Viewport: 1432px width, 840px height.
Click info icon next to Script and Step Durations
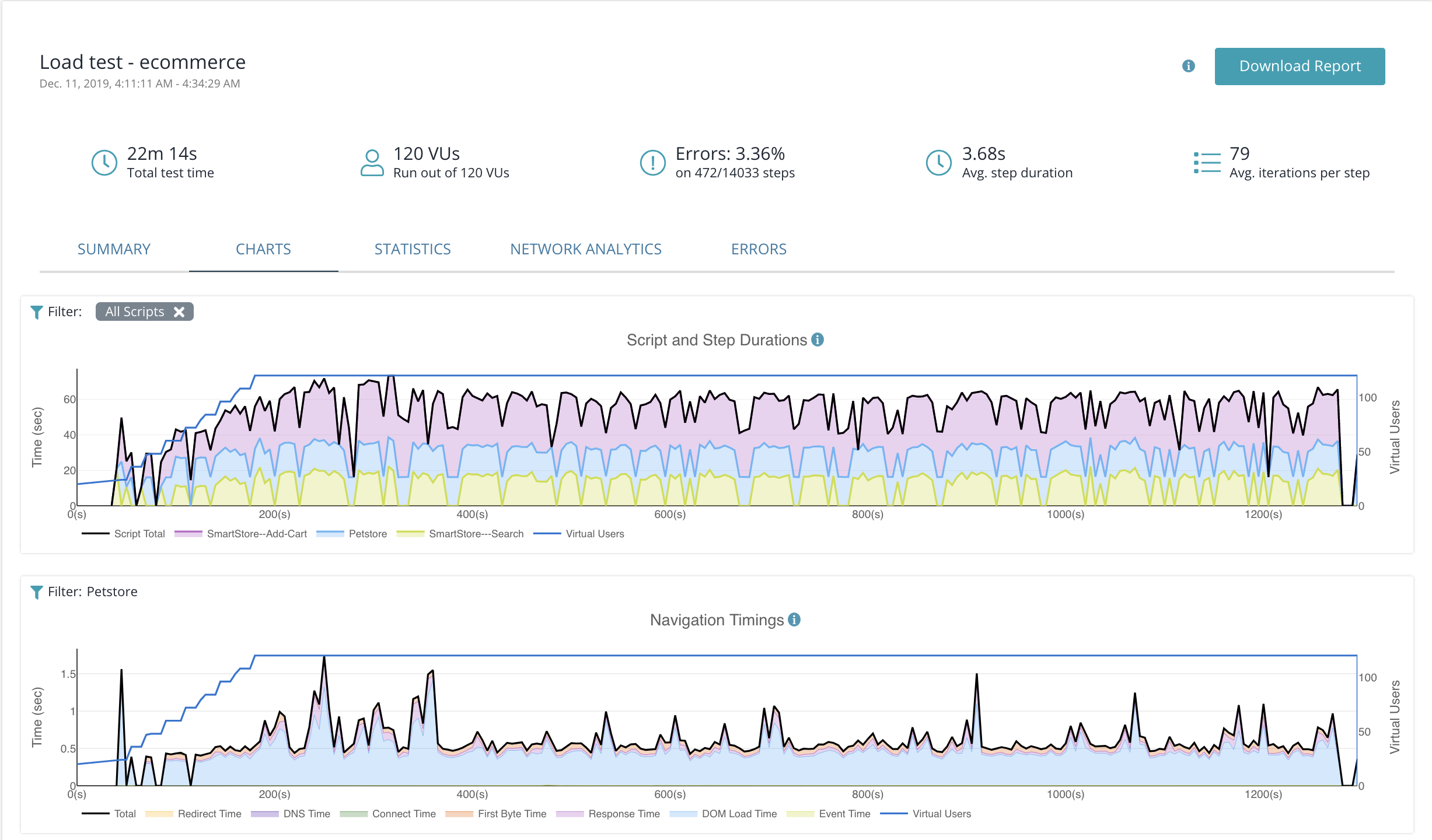pyautogui.click(x=818, y=339)
